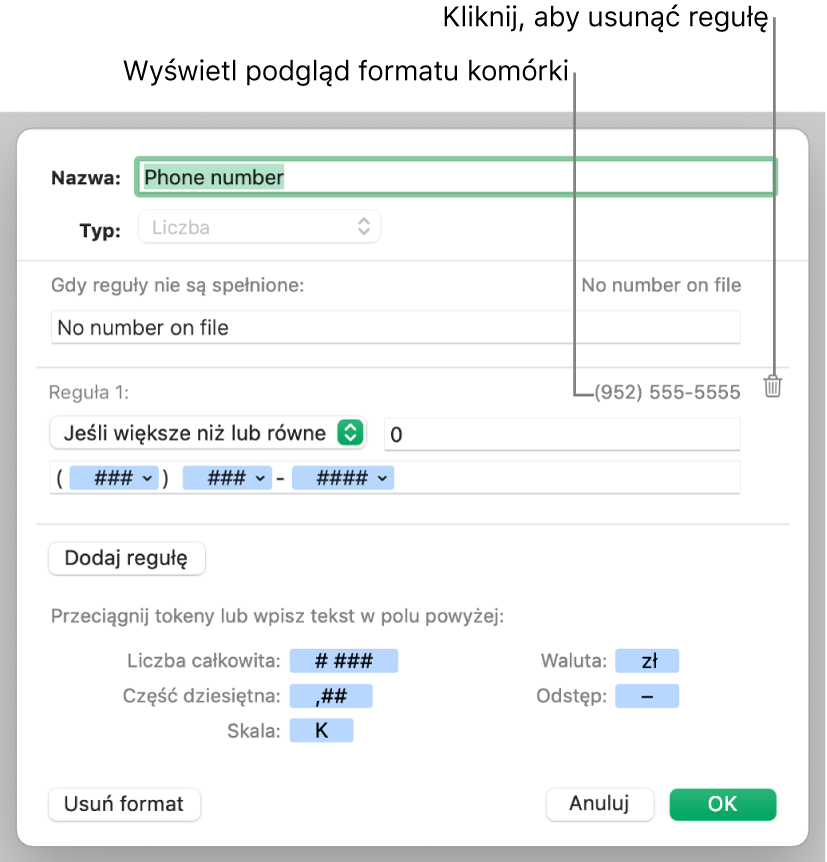
Task: Confirm with the green OK button
Action: (722, 804)
